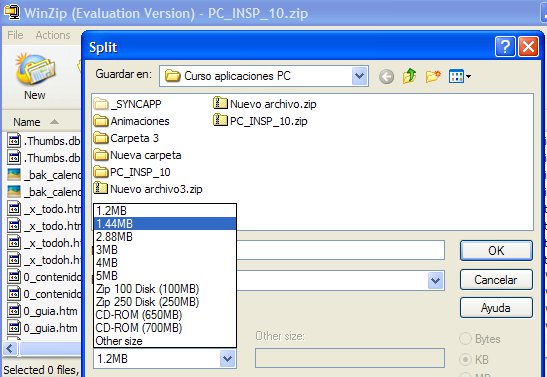Image resolution: width=547 pixels, height=377 pixels.
Task: Select PC_INSP_10.zip file in dialog
Action: click(x=260, y=121)
